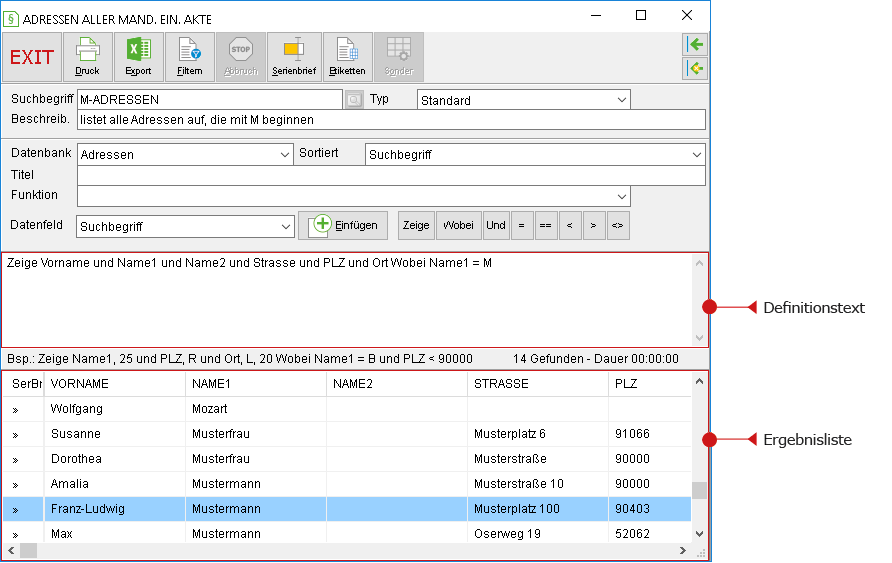Click the Und operator button
The width and height of the screenshot is (892, 563).
click(495, 225)
